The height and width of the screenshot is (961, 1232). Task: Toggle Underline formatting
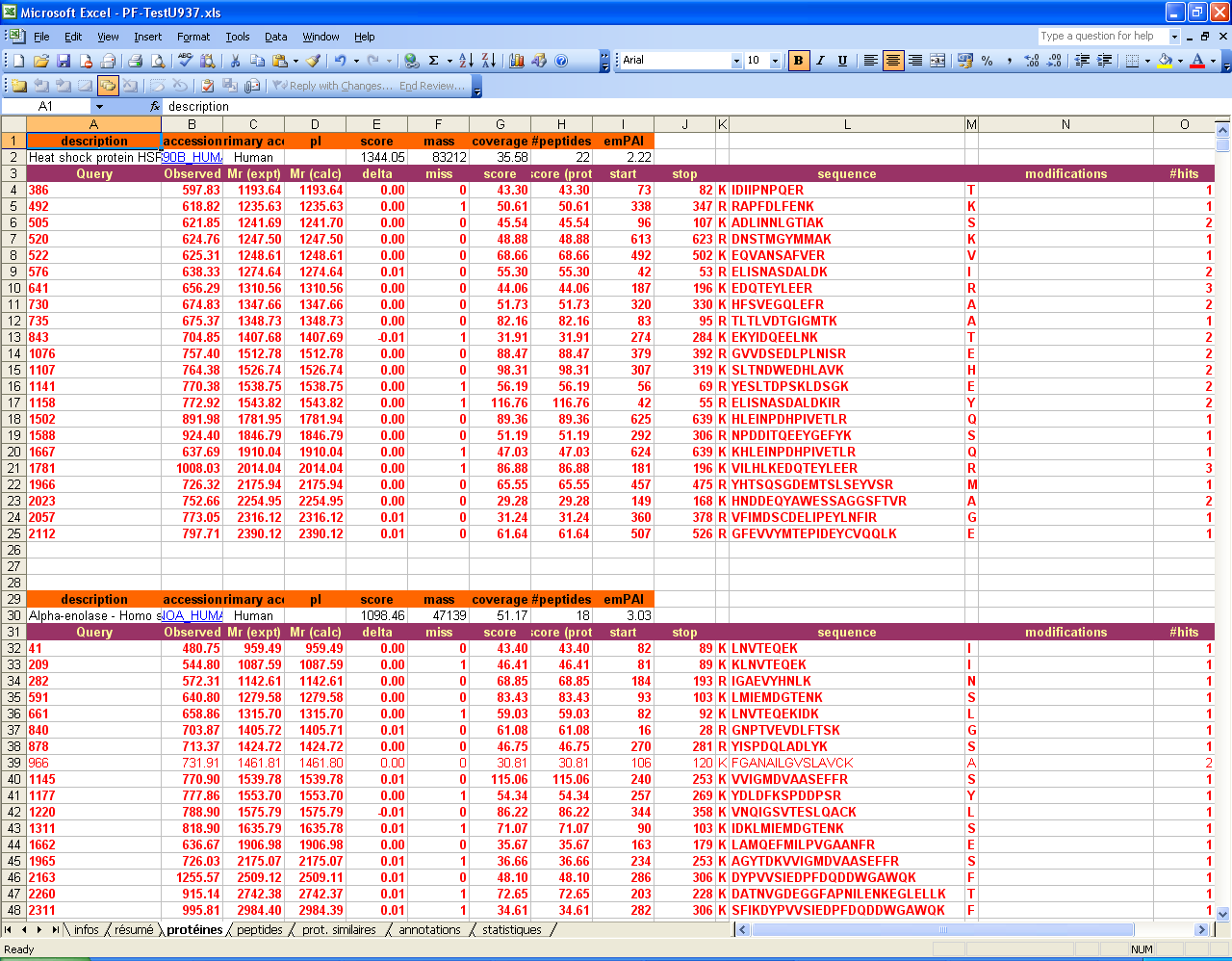pos(842,61)
